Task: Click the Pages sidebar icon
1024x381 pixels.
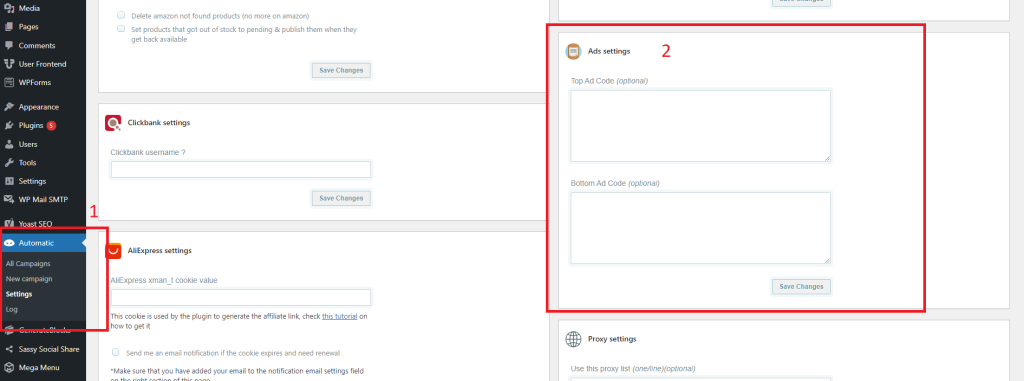Action: 9,27
